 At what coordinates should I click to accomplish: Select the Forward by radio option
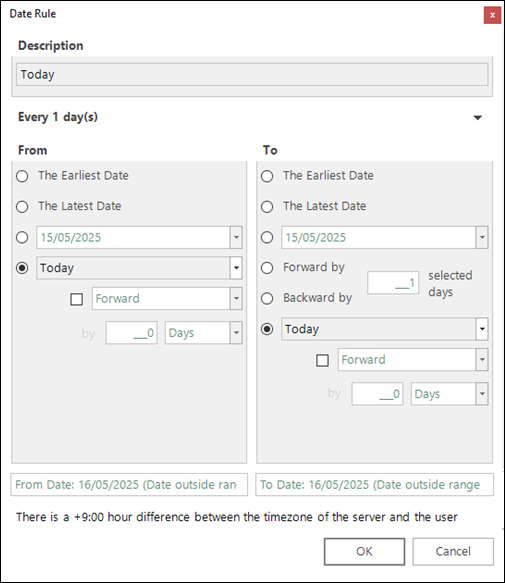point(267,268)
